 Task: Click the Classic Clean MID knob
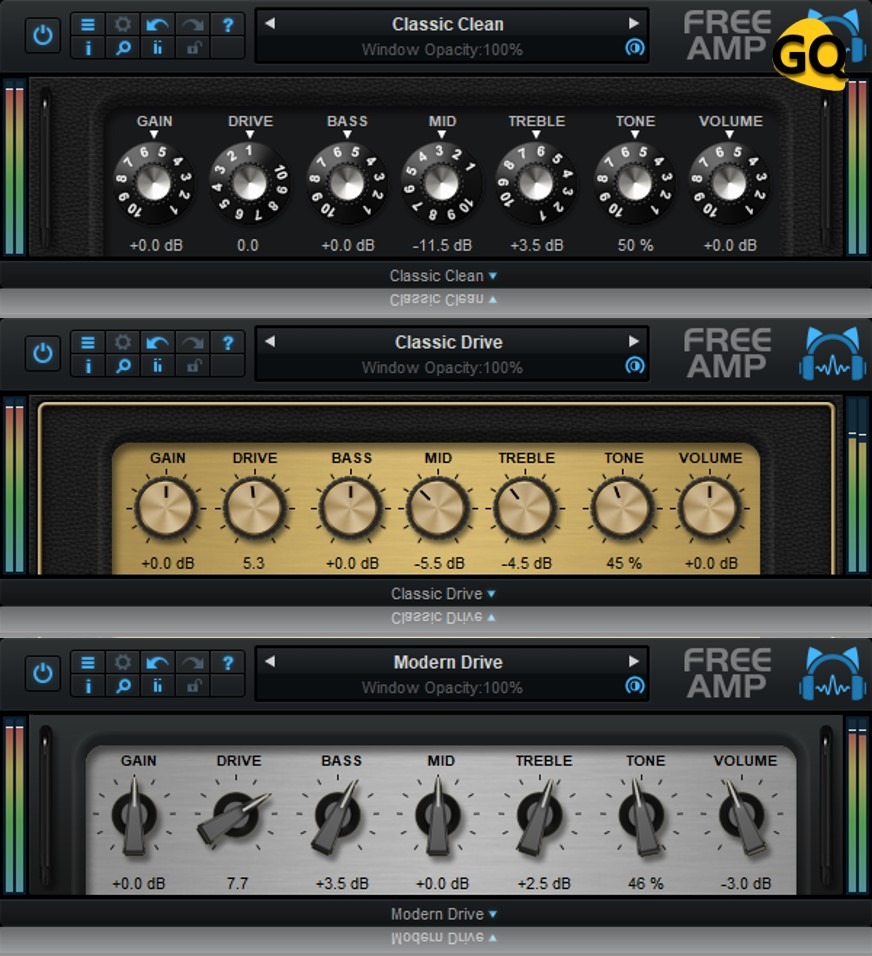click(441, 183)
